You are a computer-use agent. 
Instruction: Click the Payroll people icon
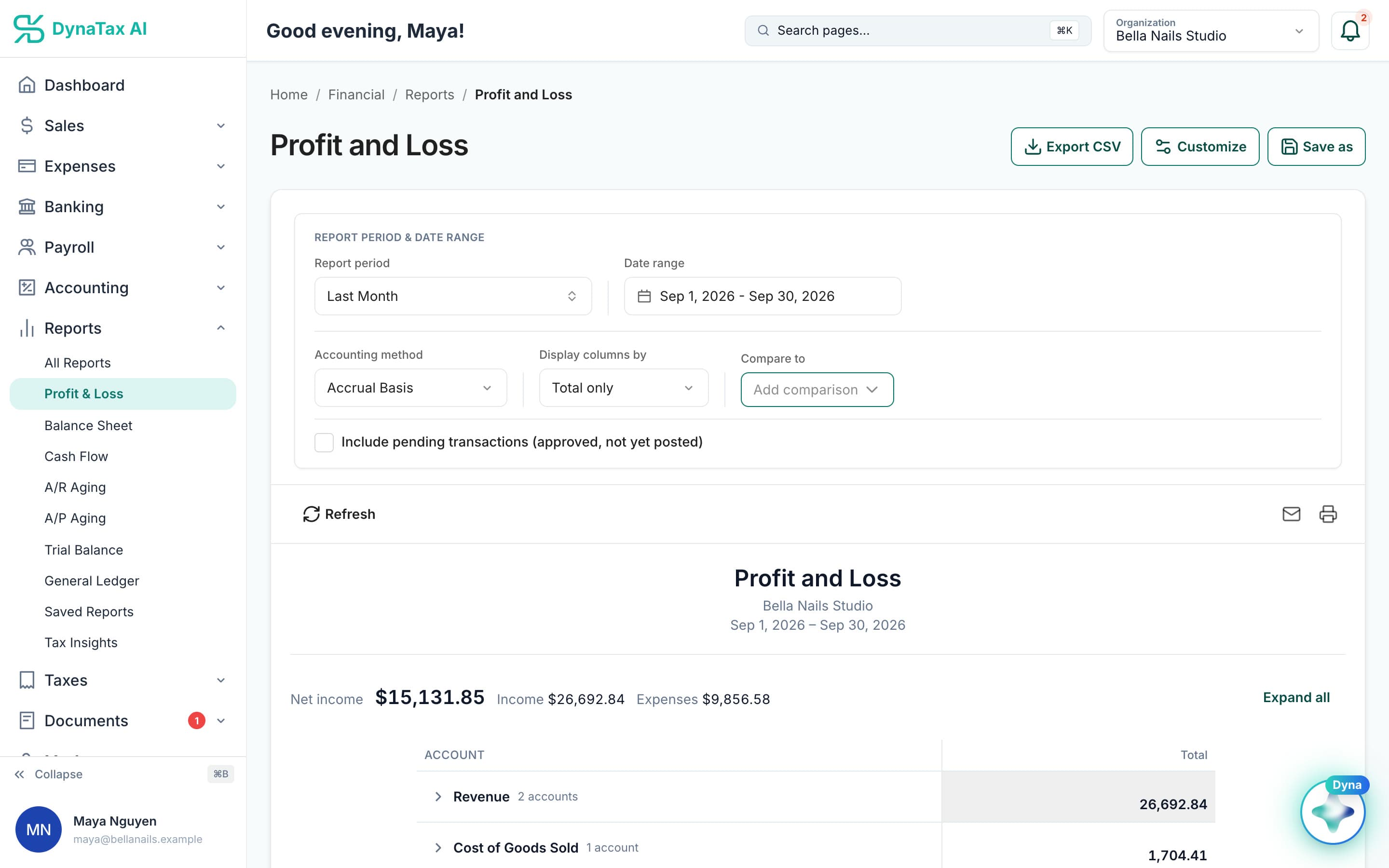click(27, 247)
